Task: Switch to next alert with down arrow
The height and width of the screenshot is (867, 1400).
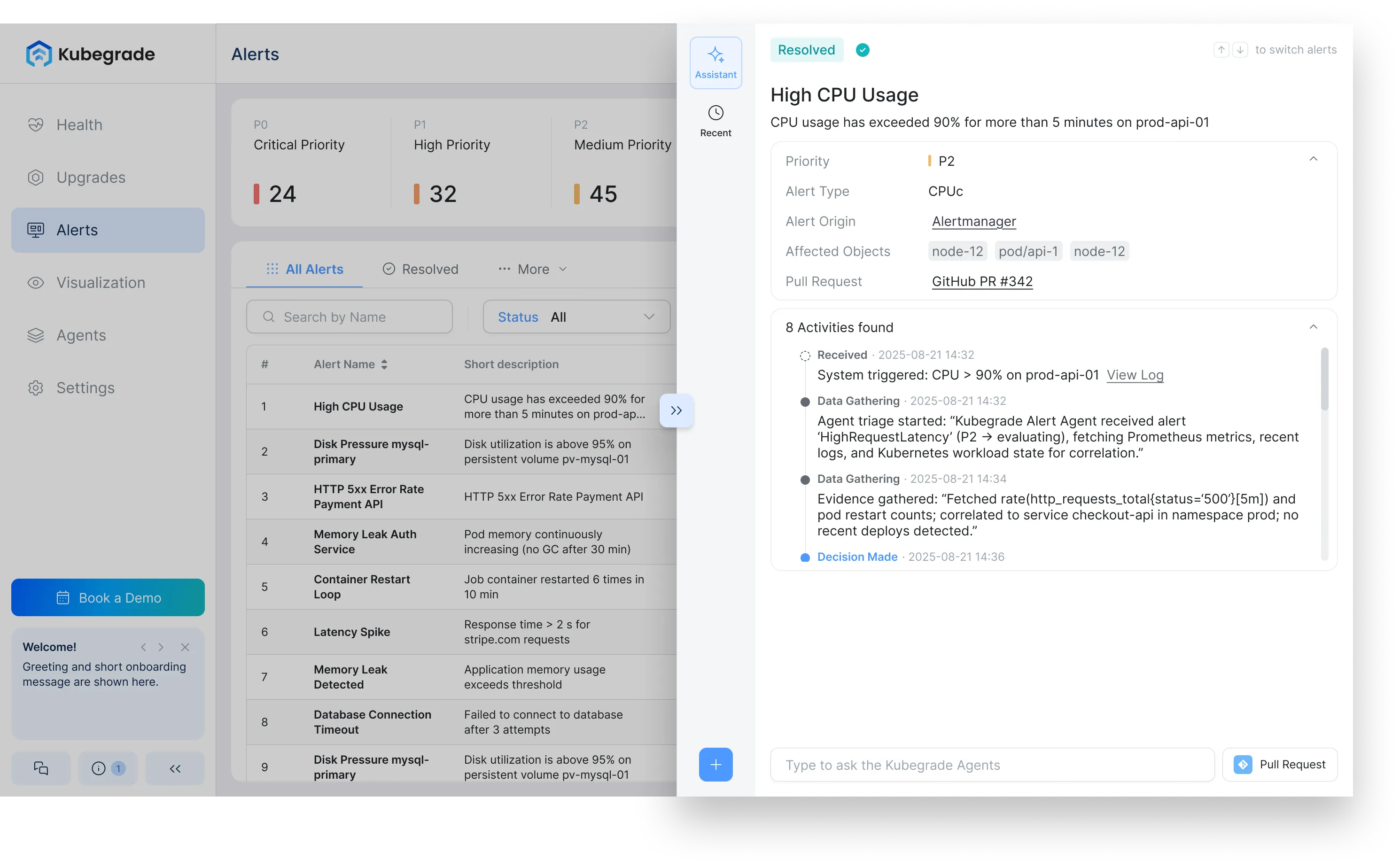Action: pyautogui.click(x=1240, y=50)
